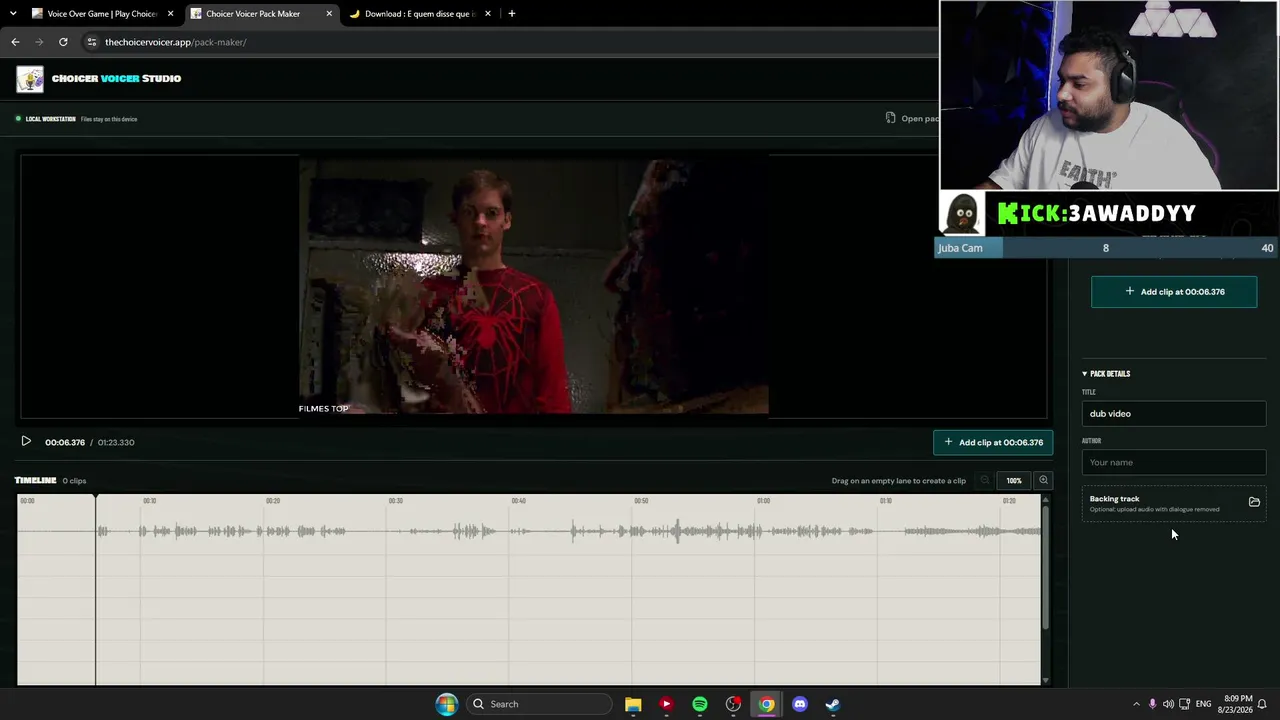Screen dimensions: 1280x720
Task: Switch to the Download tab
Action: click(418, 14)
